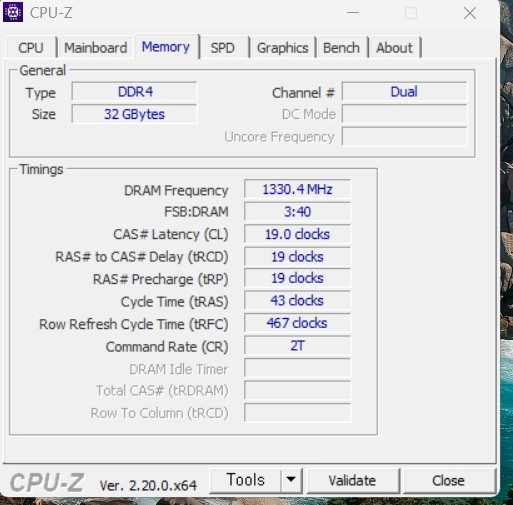Click the DRAM Frequency label
This screenshot has width=513, height=505.
pos(176,191)
